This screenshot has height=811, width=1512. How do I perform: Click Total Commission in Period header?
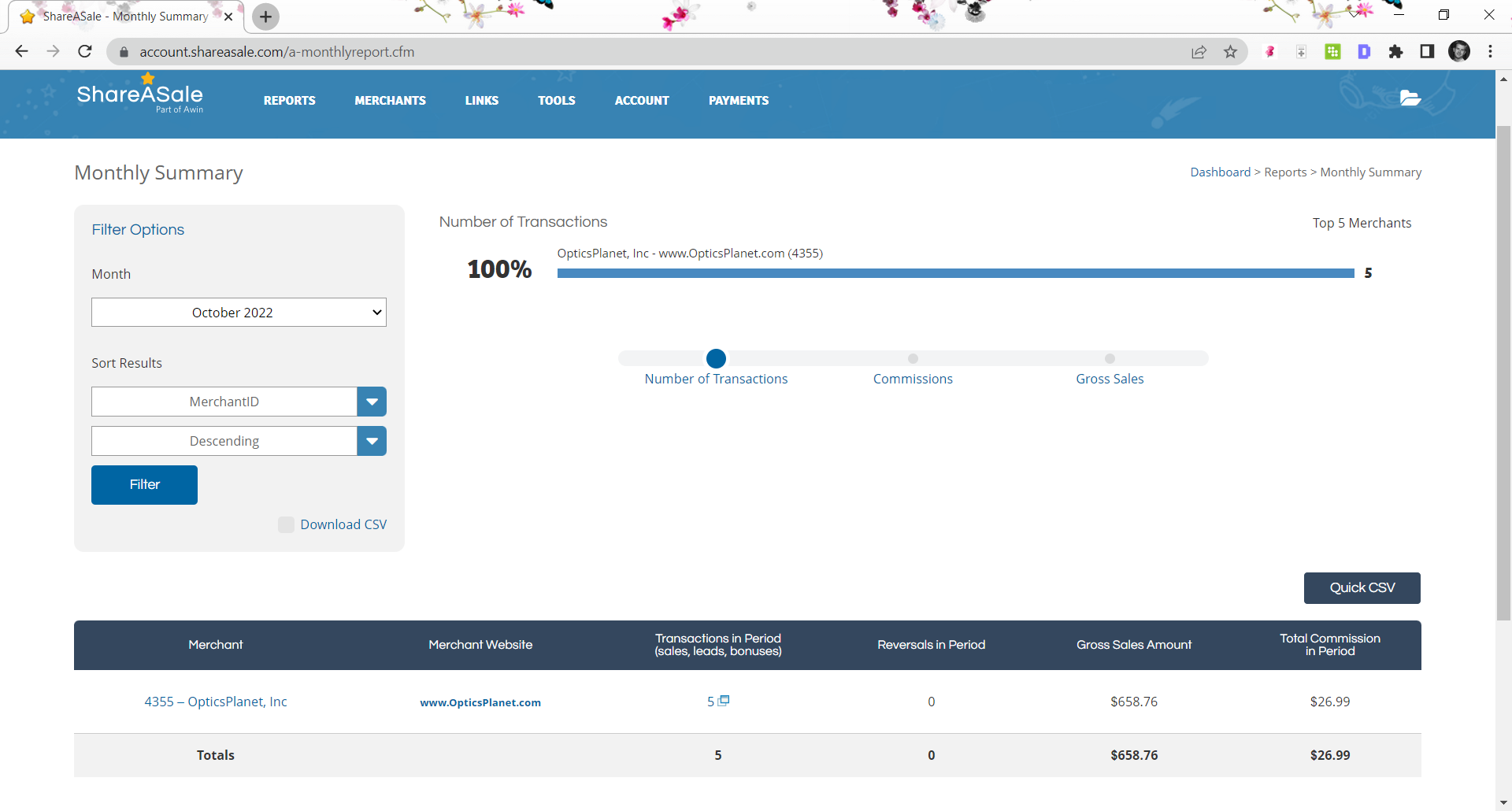[x=1329, y=645]
